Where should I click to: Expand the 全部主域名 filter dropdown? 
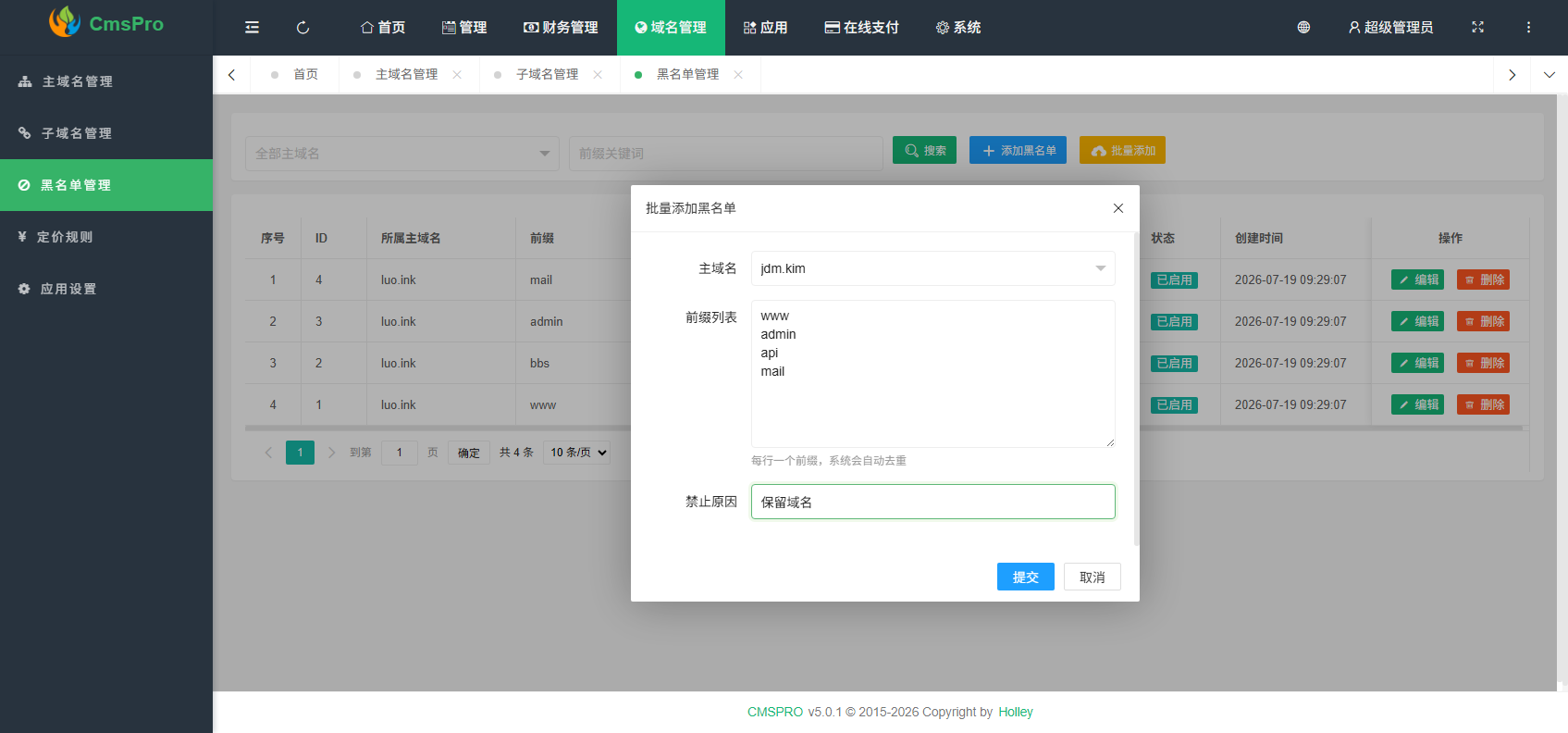coord(402,154)
